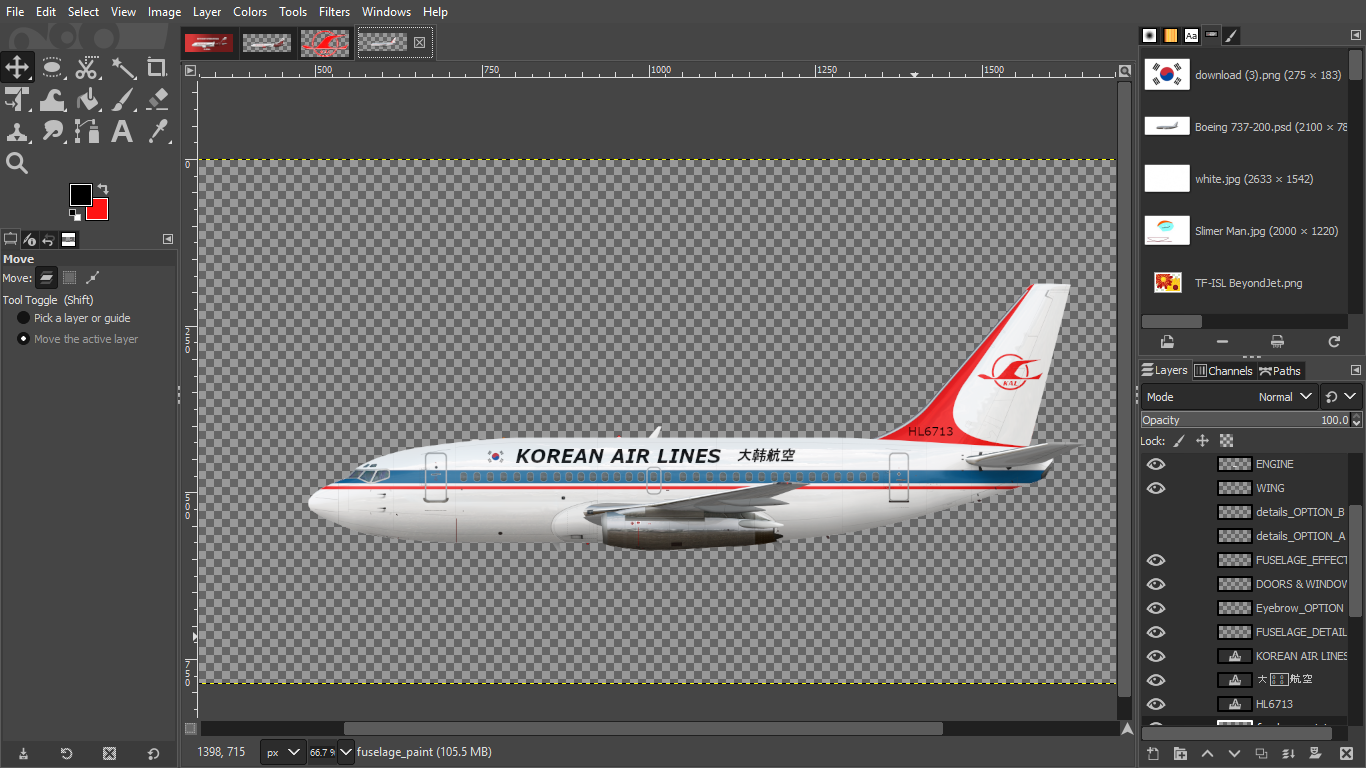The height and width of the screenshot is (768, 1366).
Task: Hide the WING layer
Action: click(x=1156, y=488)
